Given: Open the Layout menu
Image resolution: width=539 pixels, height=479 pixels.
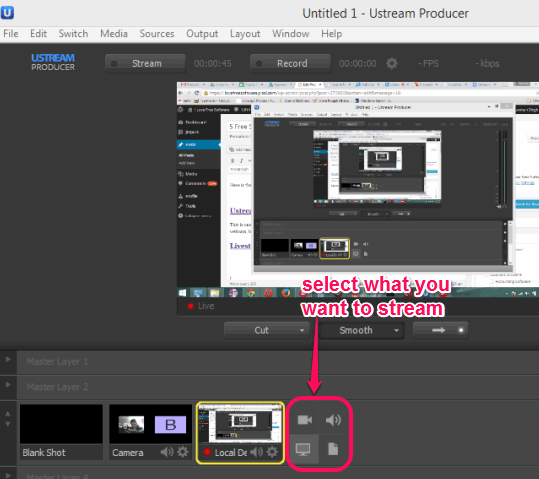Looking at the screenshot, I should click(245, 34).
